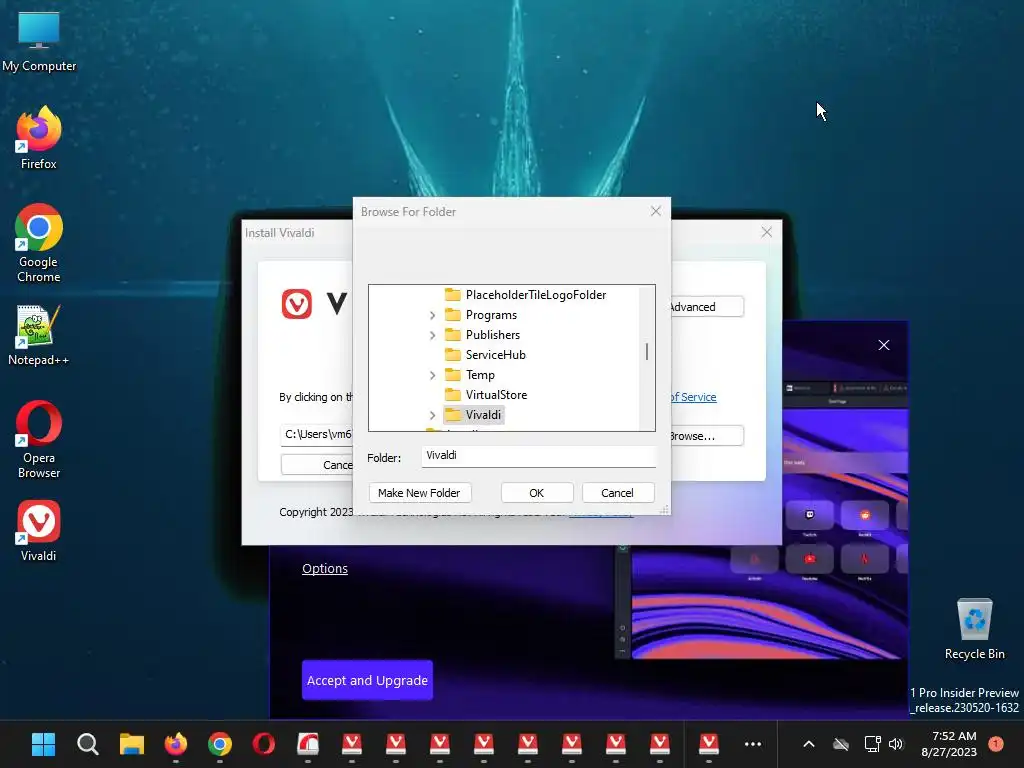Open the volume control tray icon
1024x768 pixels.
[896, 744]
